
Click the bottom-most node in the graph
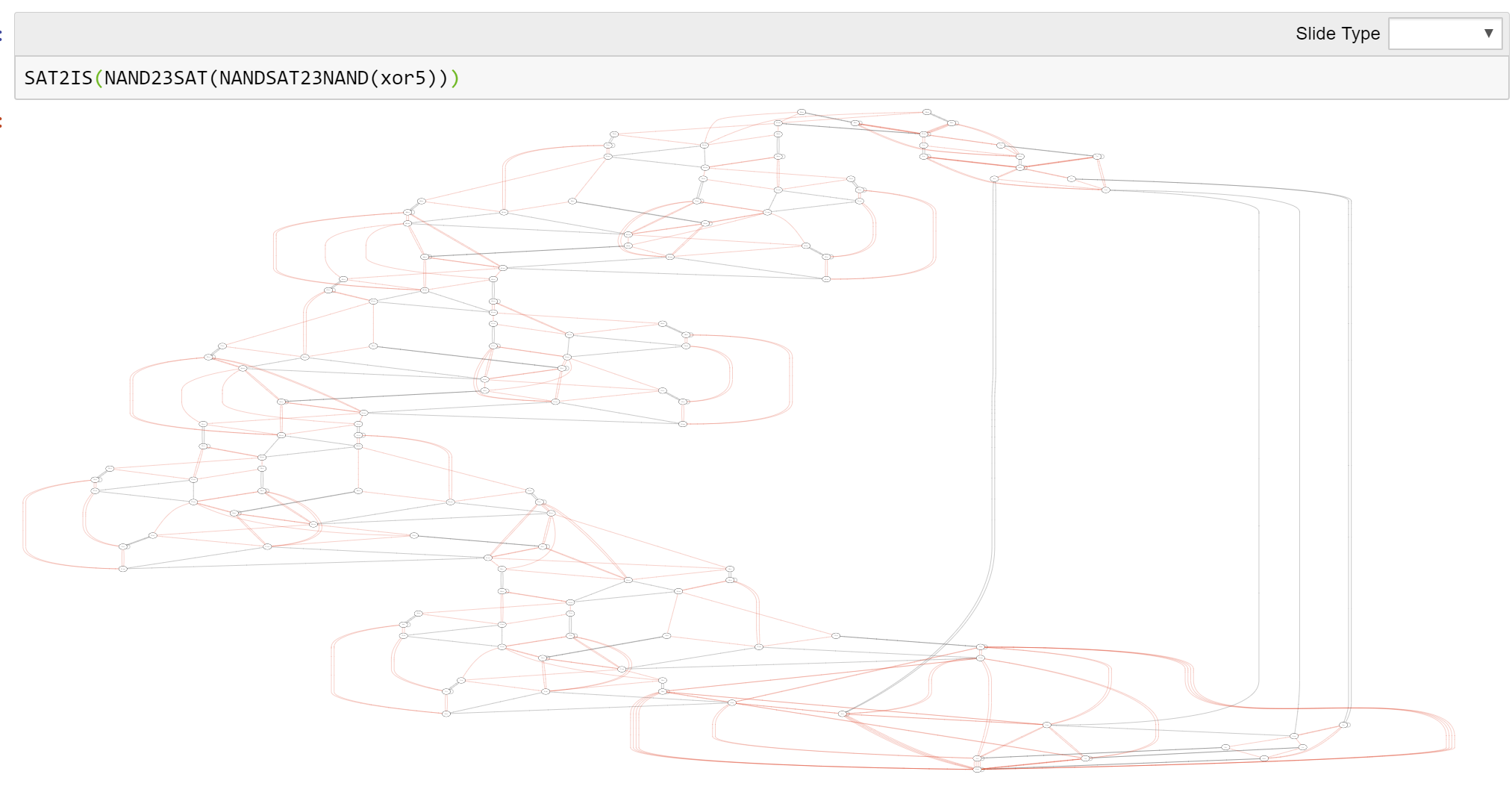coord(978,770)
